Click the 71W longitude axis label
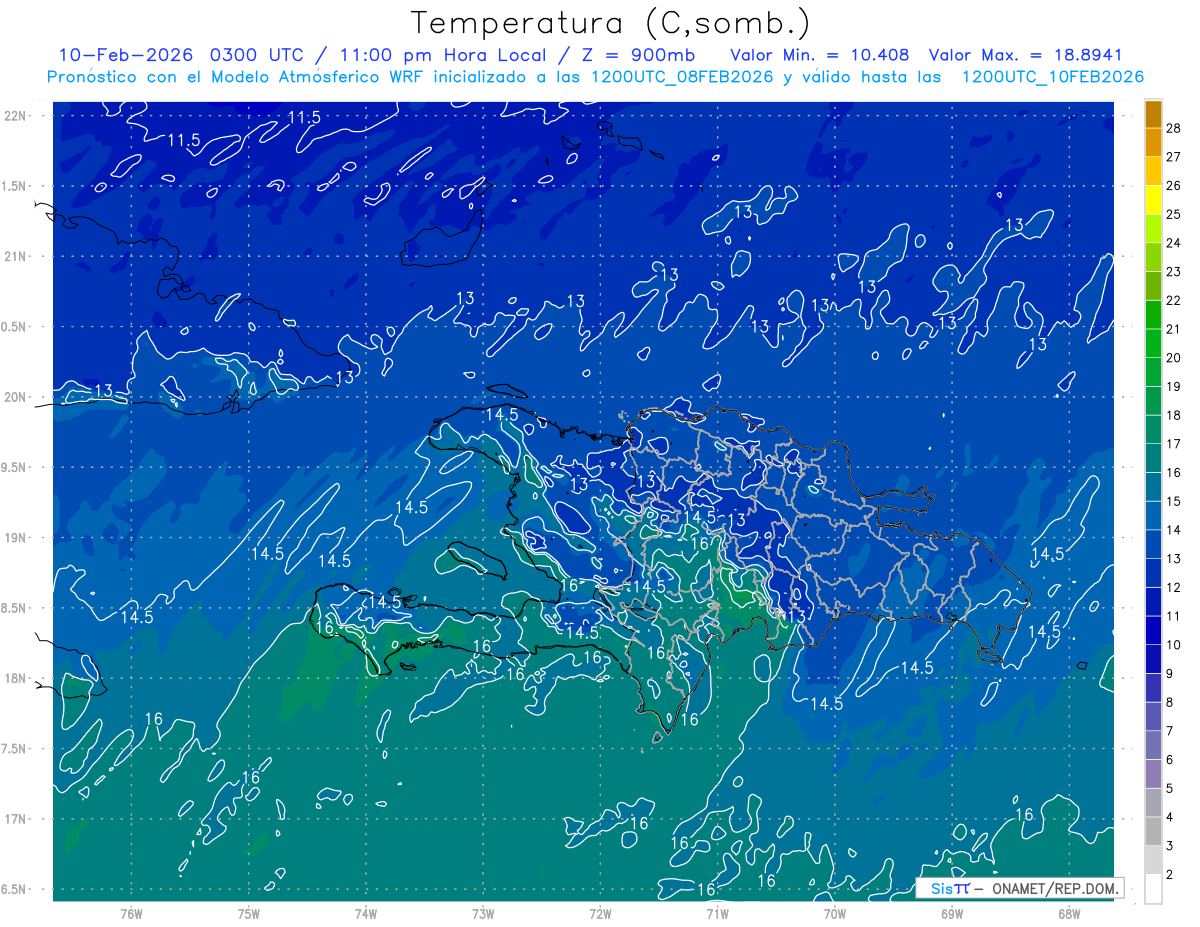This screenshot has width=1200, height=927. click(717, 914)
